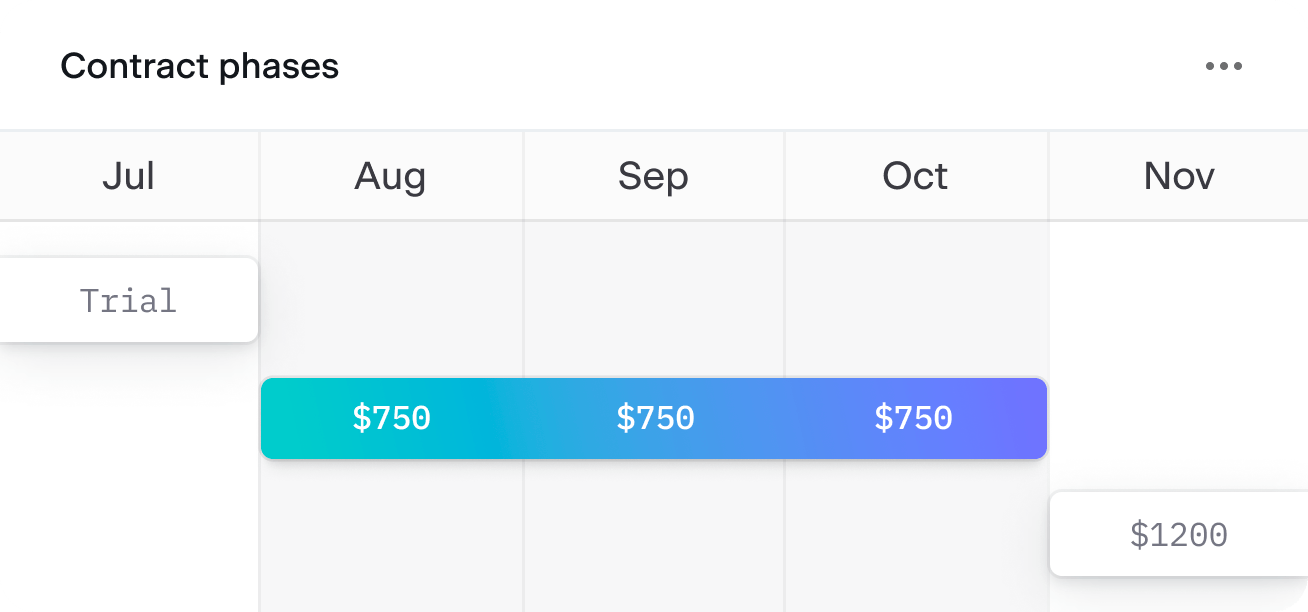Click empty Sep cell above the $750 bar
Screen dimensions: 1308x612
[653, 298]
